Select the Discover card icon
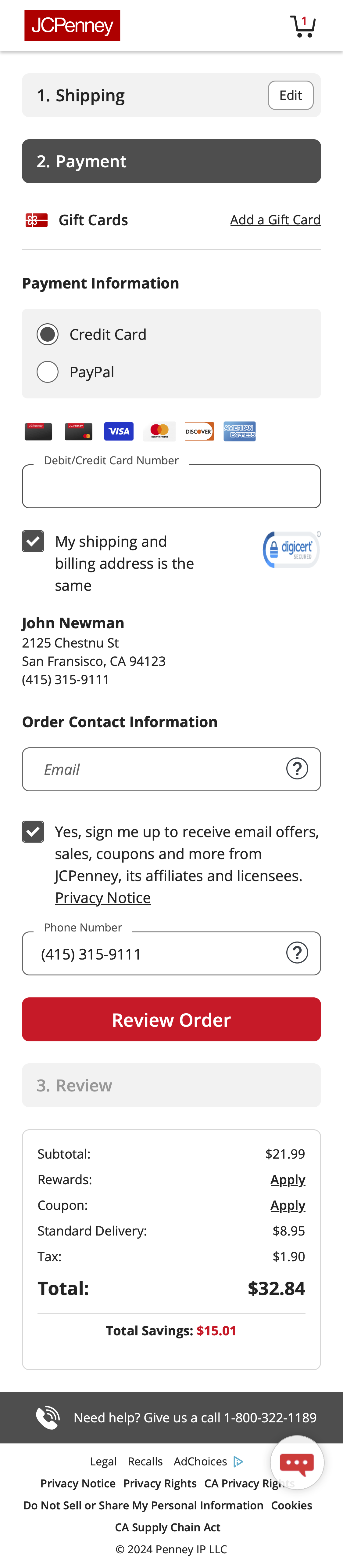343x1568 pixels. 199,431
